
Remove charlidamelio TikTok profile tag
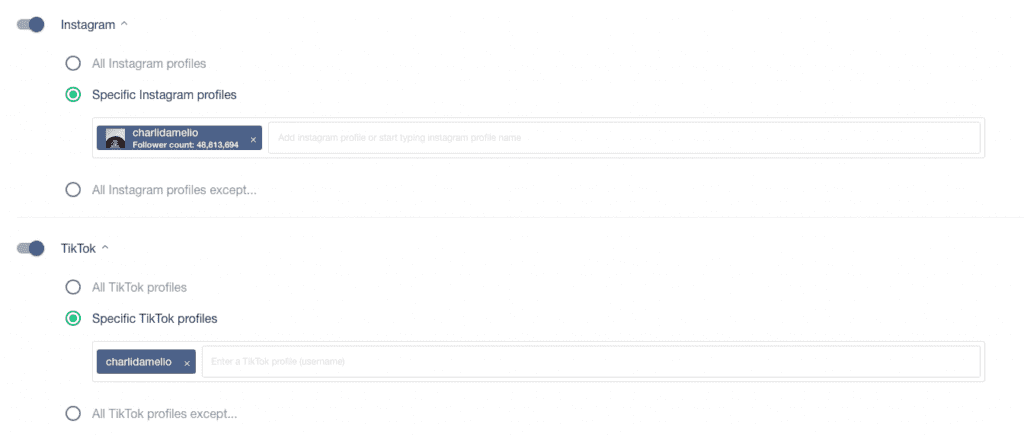[187, 363]
